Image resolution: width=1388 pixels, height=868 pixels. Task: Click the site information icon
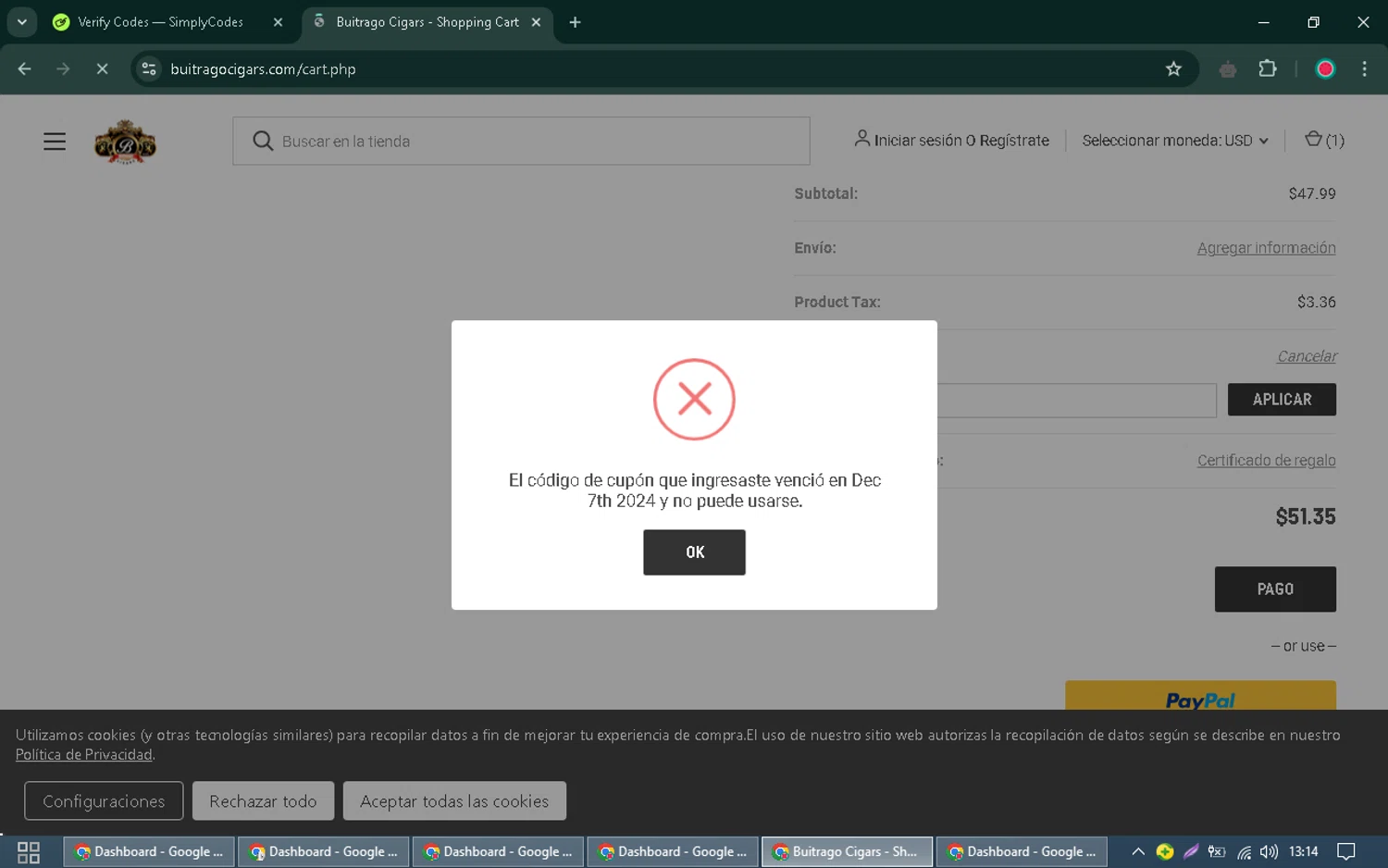point(148,69)
